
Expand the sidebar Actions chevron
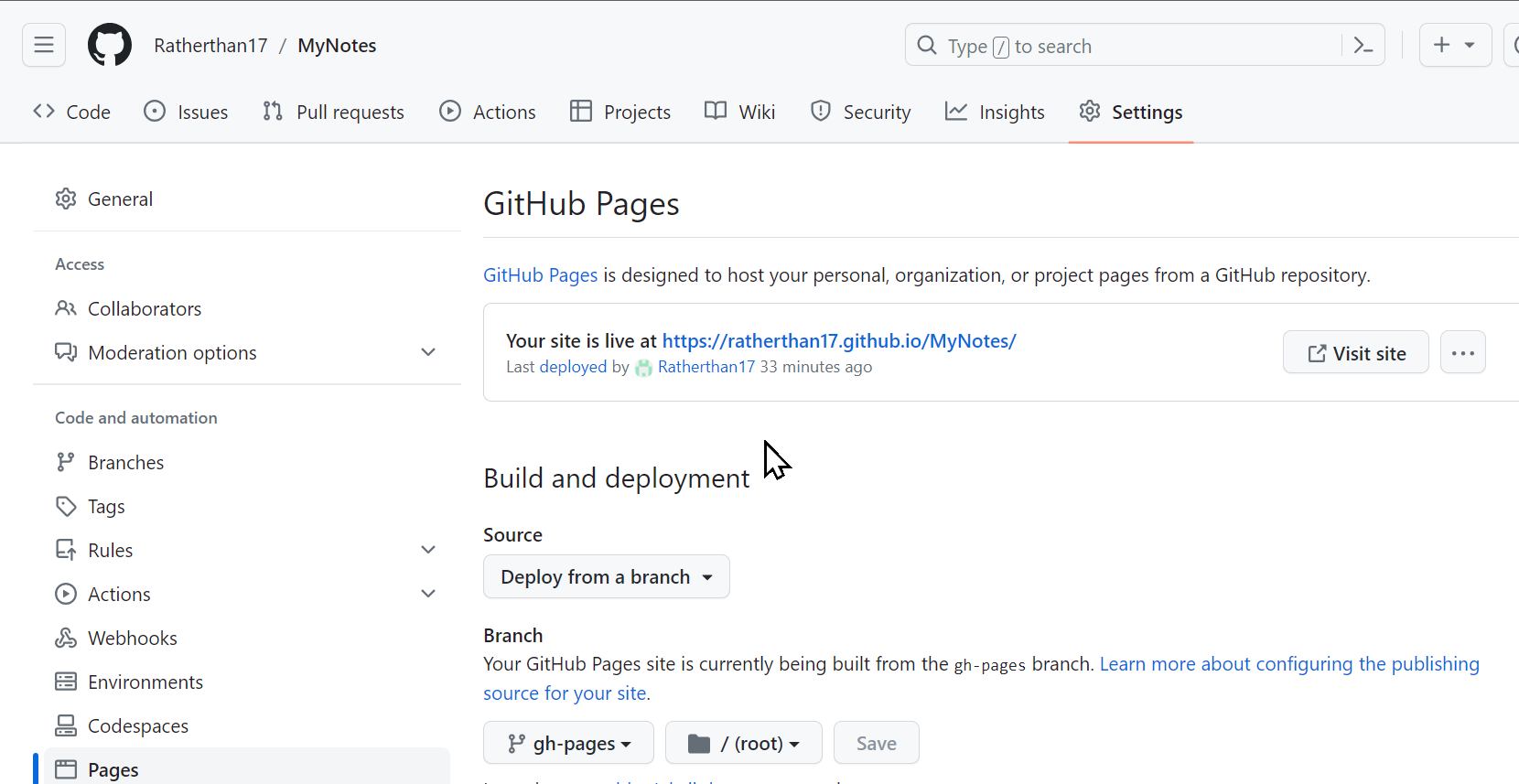(427, 594)
